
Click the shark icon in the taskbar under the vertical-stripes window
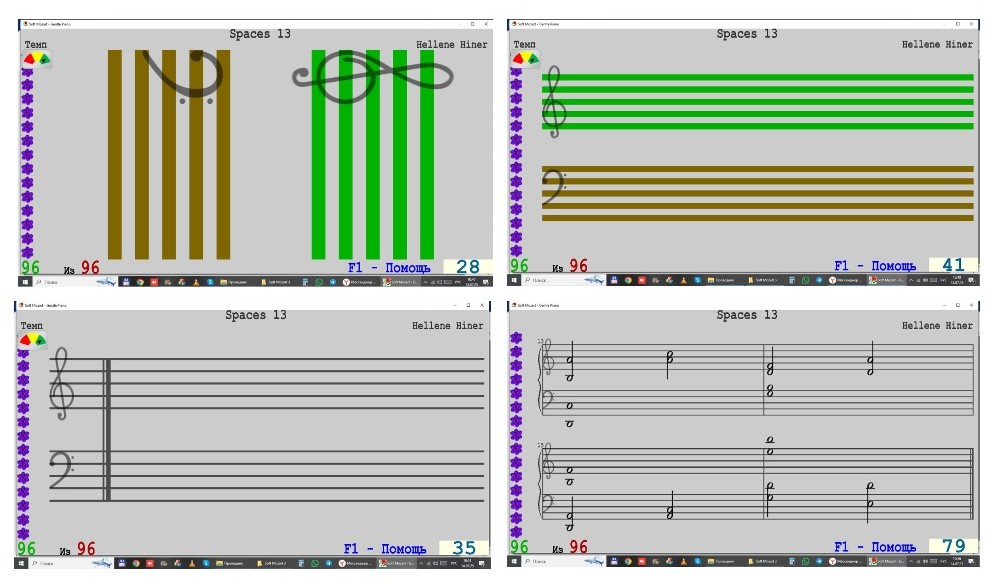point(108,281)
